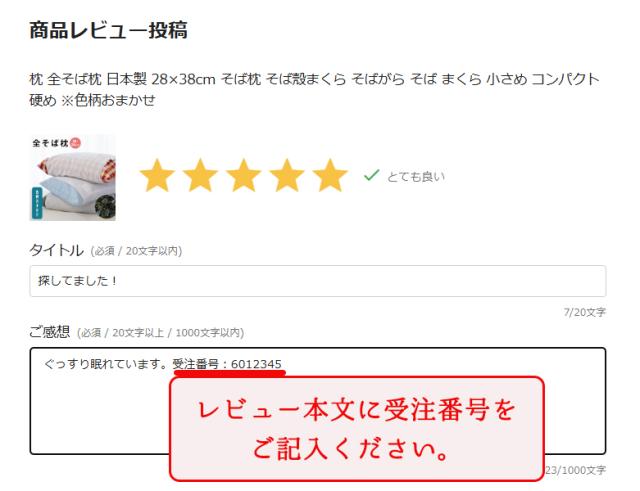Click the 商品レビュー投稿 heading

point(109,30)
